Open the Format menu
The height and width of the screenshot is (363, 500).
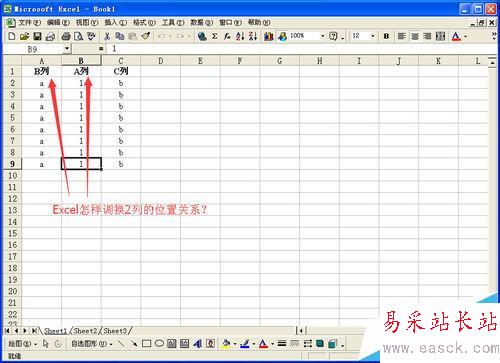[144, 23]
